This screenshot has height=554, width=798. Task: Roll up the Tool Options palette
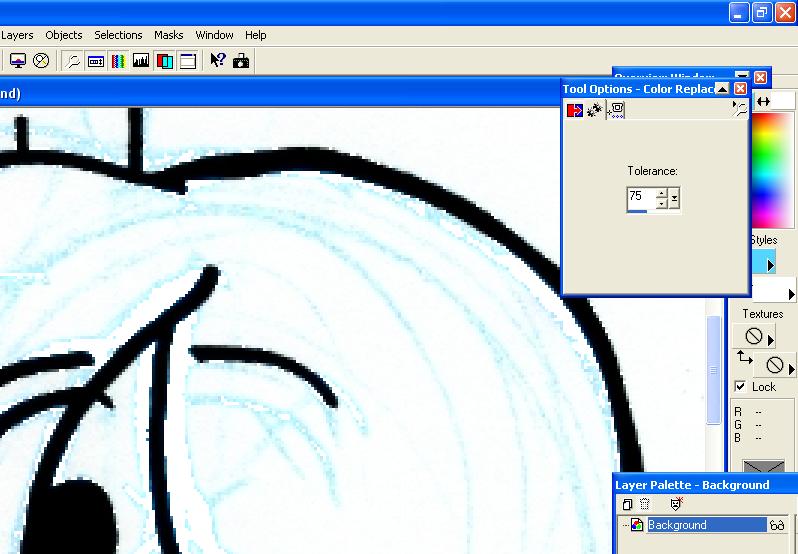point(722,89)
